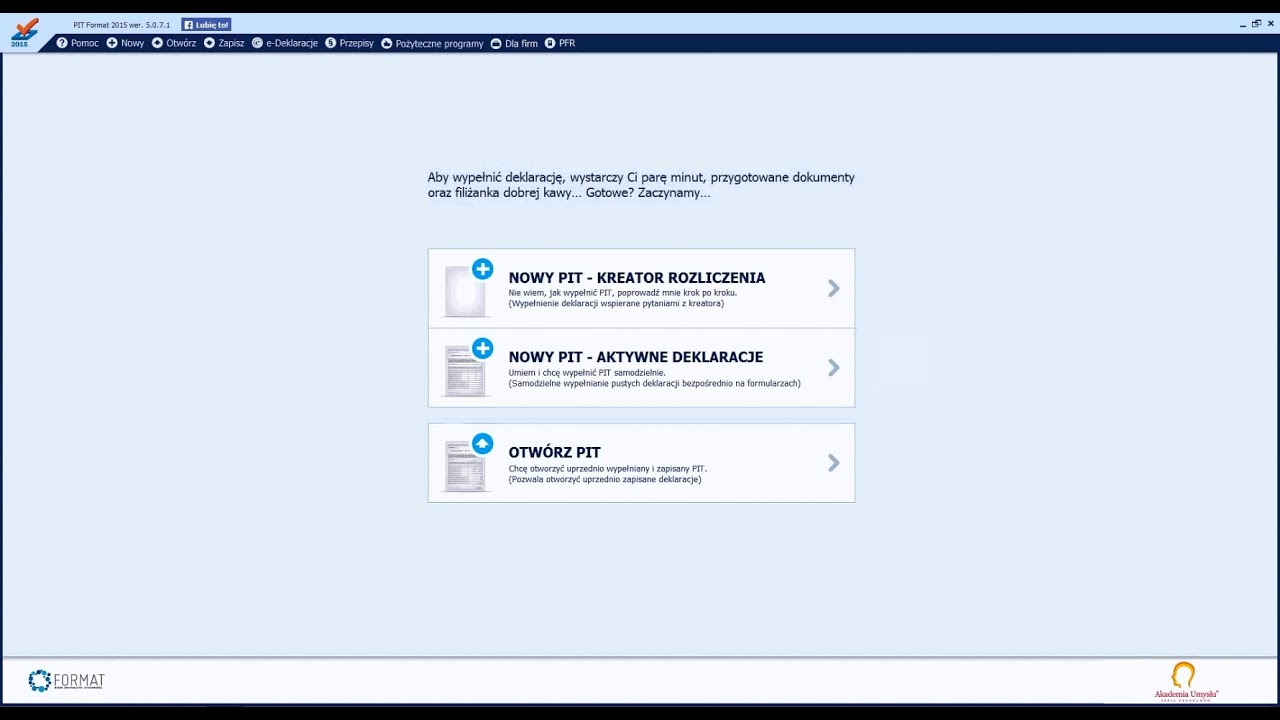Open the Przepisy menu
The height and width of the screenshot is (720, 1280).
pos(350,43)
